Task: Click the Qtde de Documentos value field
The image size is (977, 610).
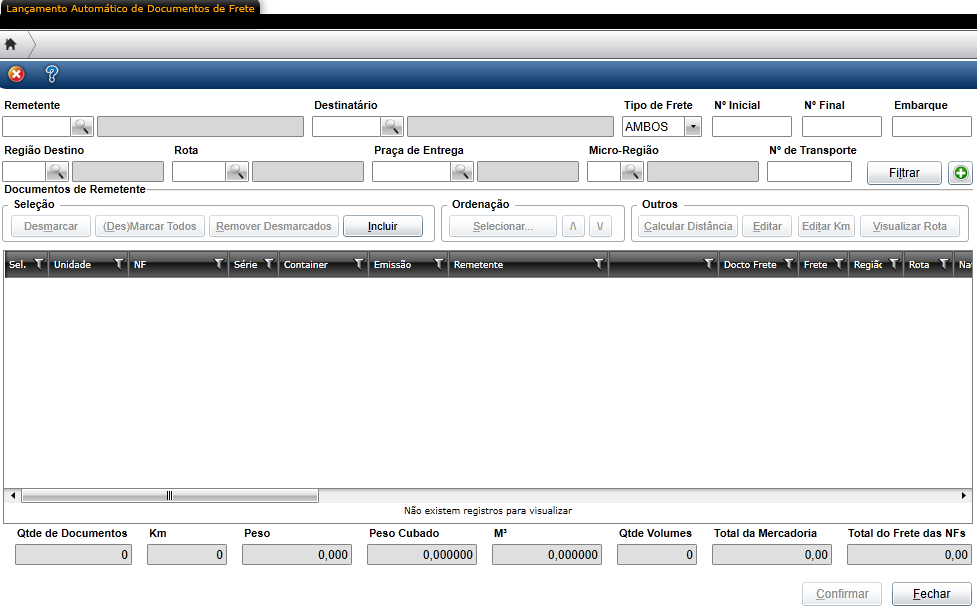Action: pos(74,555)
